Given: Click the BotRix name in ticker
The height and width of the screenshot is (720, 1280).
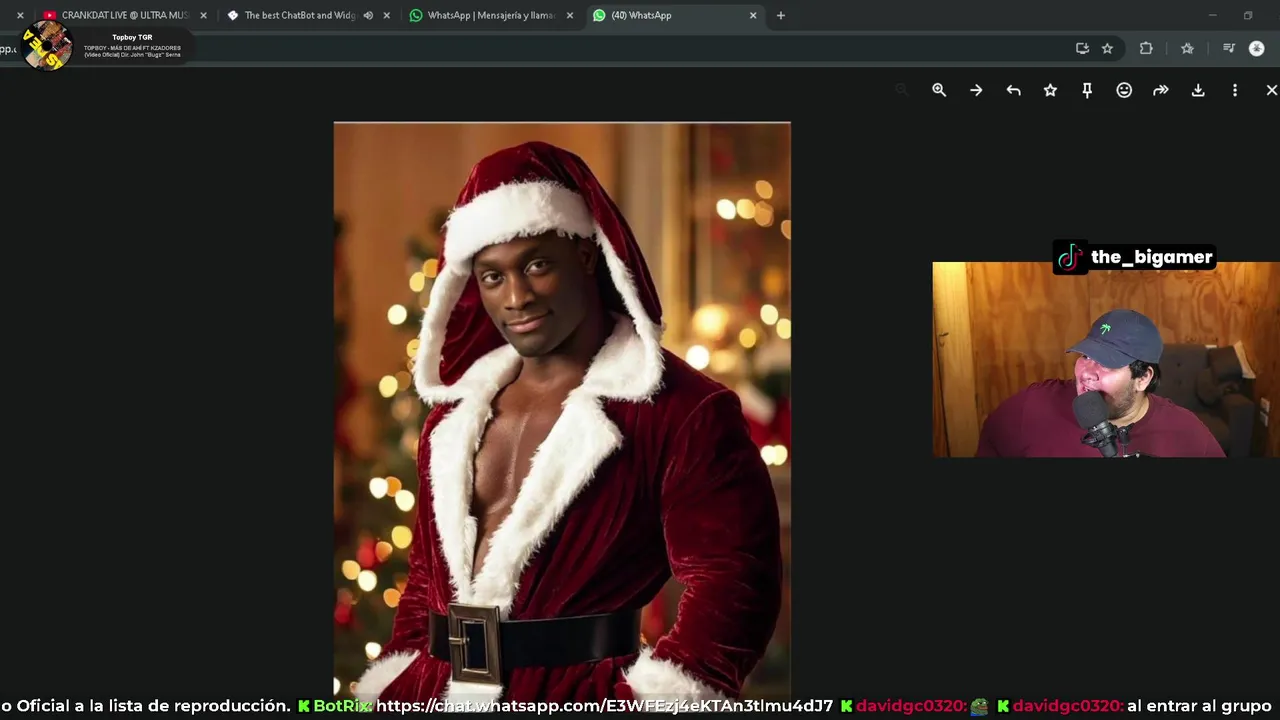Looking at the screenshot, I should [x=342, y=706].
